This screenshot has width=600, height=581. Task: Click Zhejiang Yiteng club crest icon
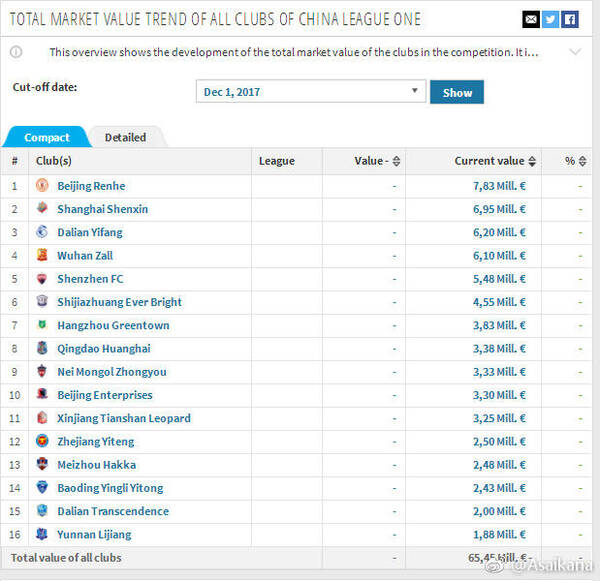pyautogui.click(x=42, y=441)
